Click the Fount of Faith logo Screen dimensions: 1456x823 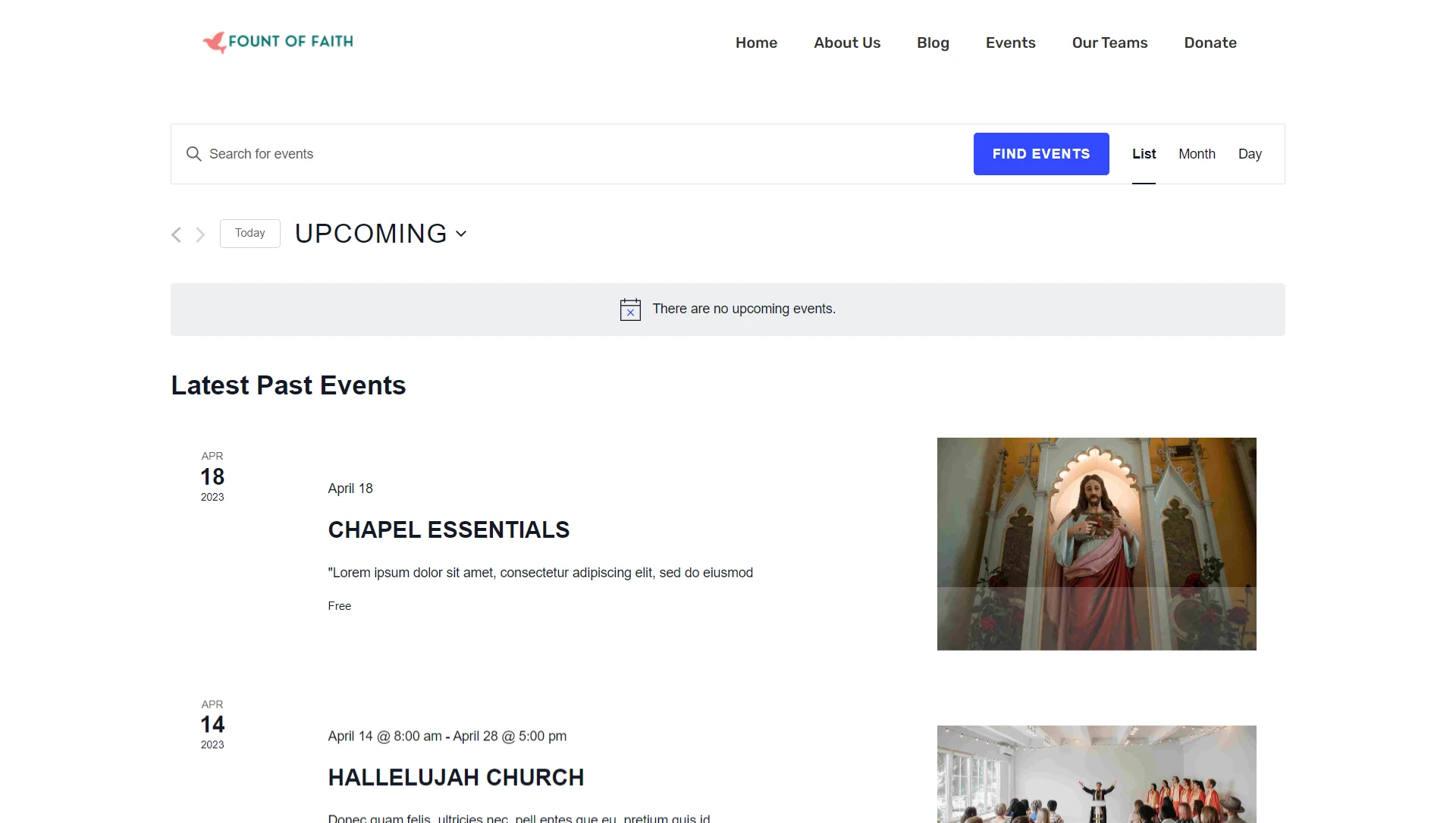(278, 42)
